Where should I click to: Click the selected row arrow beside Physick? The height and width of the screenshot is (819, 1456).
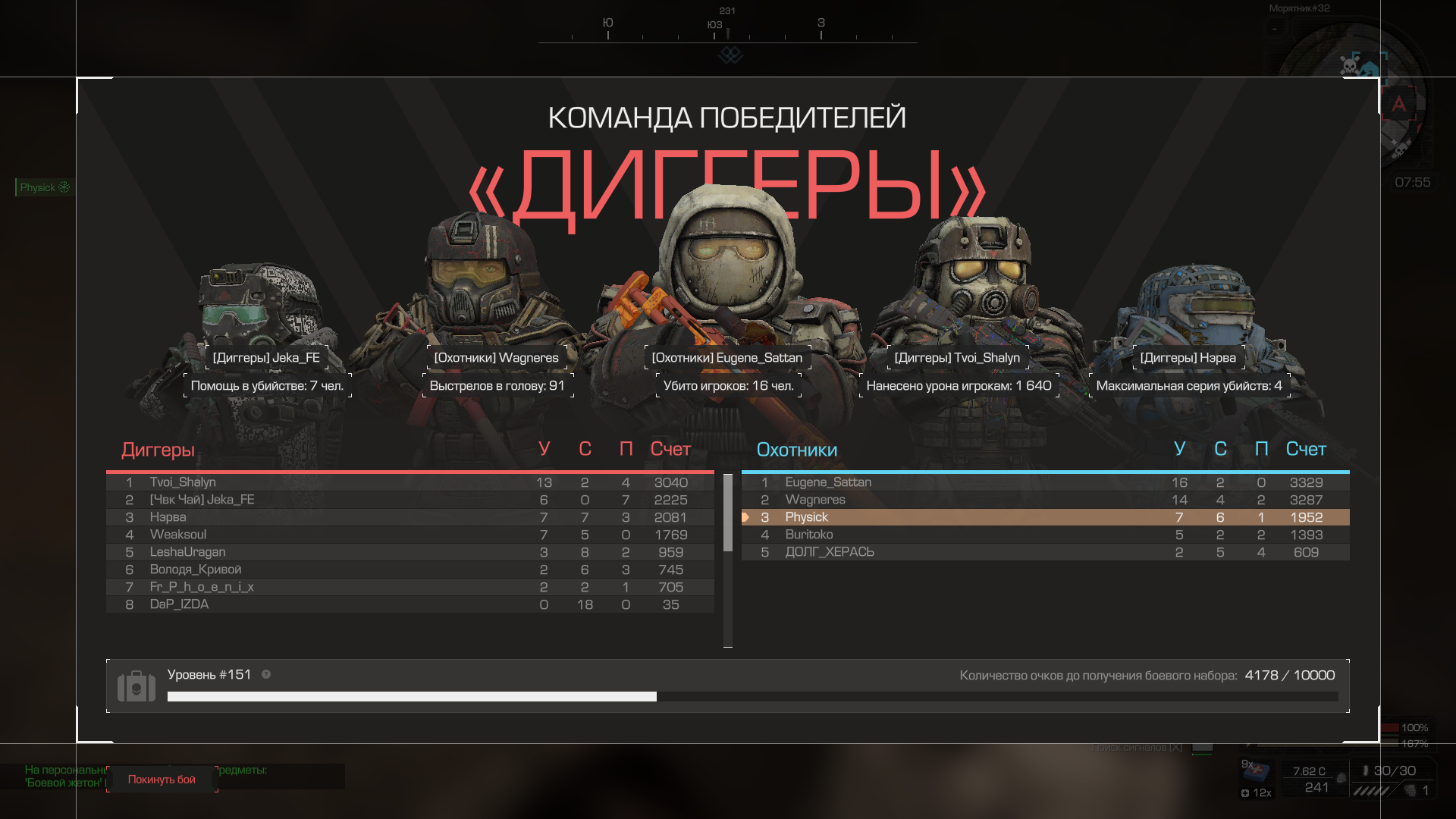(745, 517)
